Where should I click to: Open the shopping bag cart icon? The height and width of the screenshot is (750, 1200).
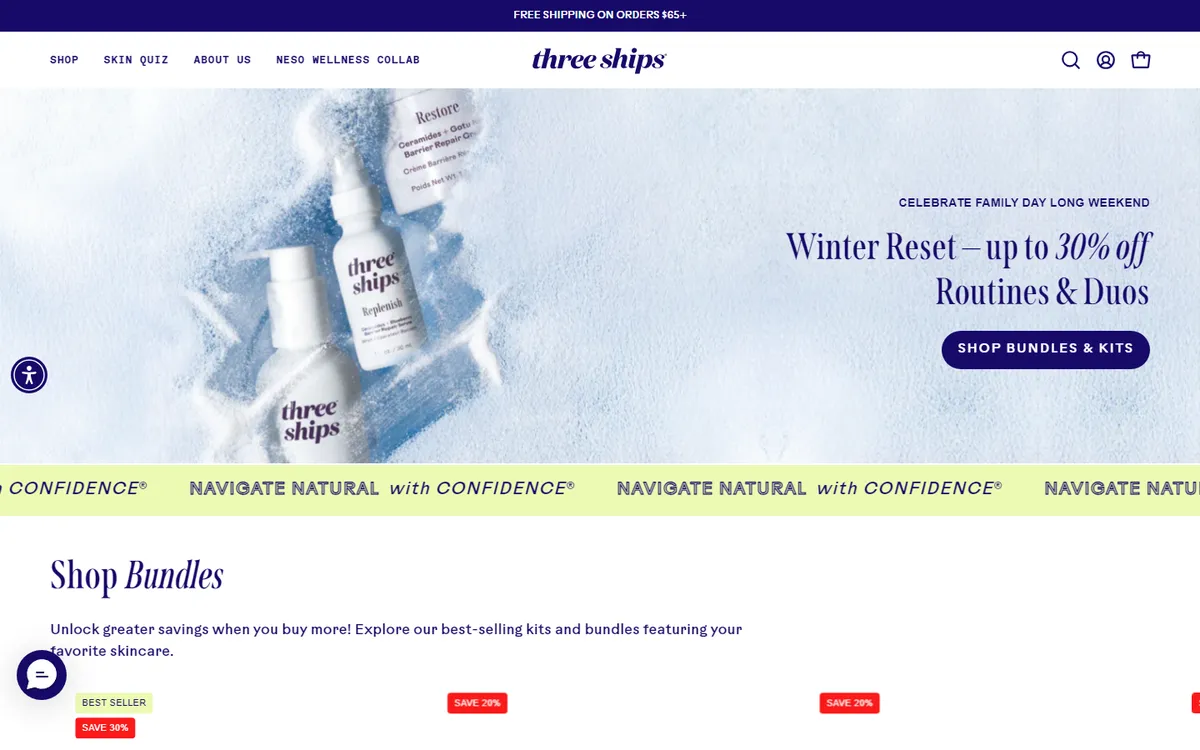click(1140, 60)
